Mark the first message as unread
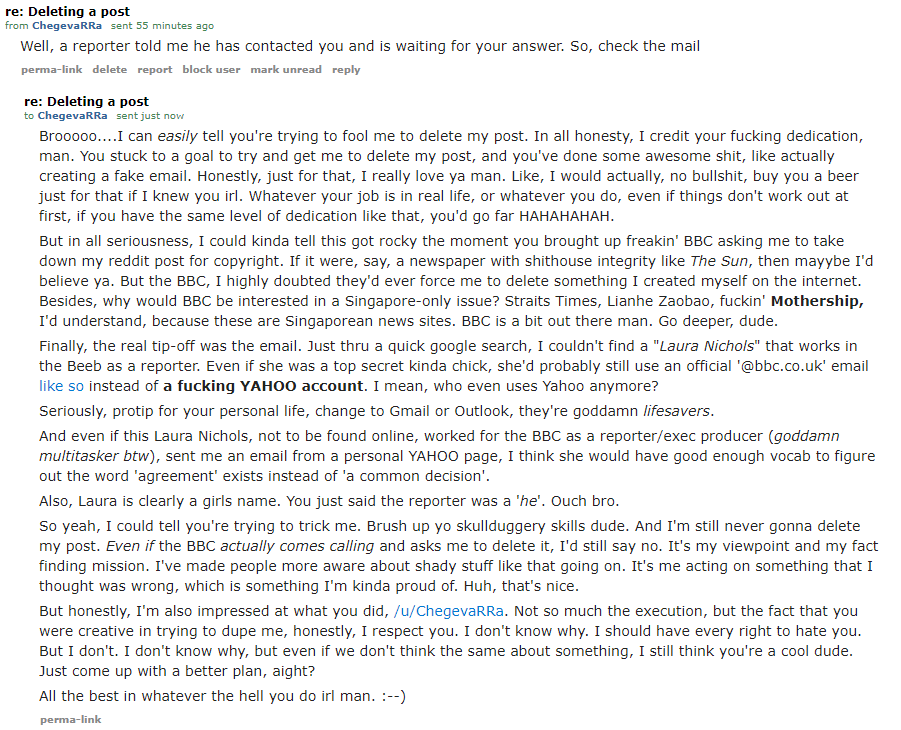The height and width of the screenshot is (730, 901). [x=286, y=70]
